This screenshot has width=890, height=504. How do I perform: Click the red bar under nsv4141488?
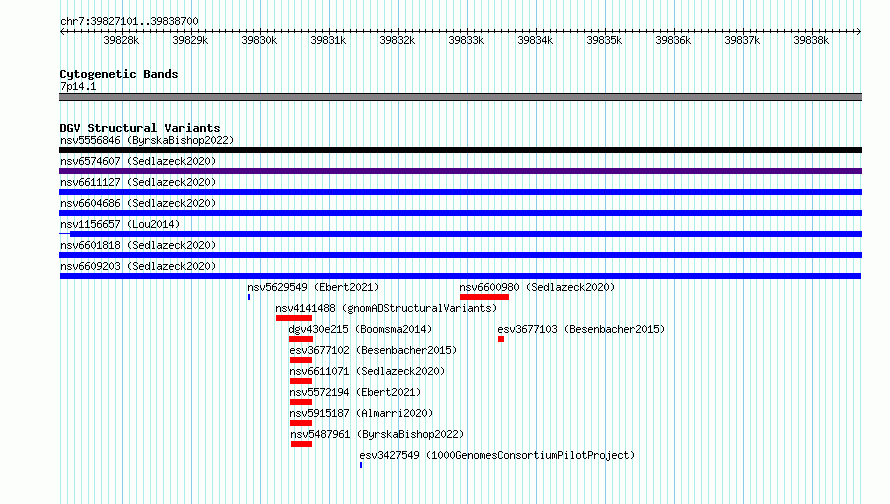(294, 318)
